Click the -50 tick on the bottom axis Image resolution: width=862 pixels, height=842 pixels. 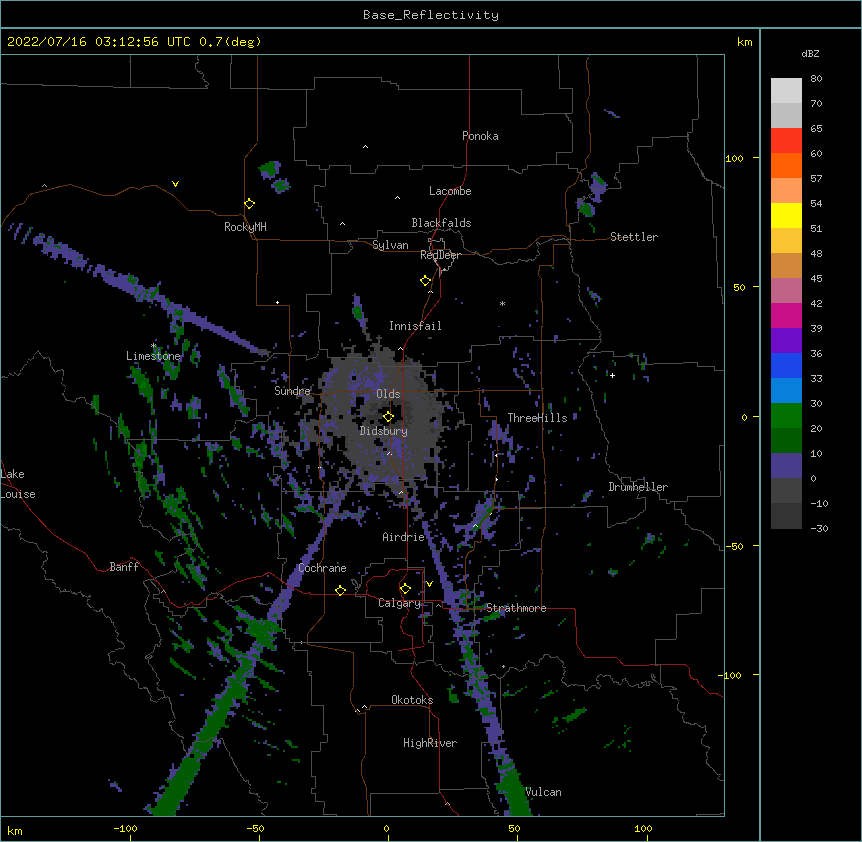click(255, 828)
